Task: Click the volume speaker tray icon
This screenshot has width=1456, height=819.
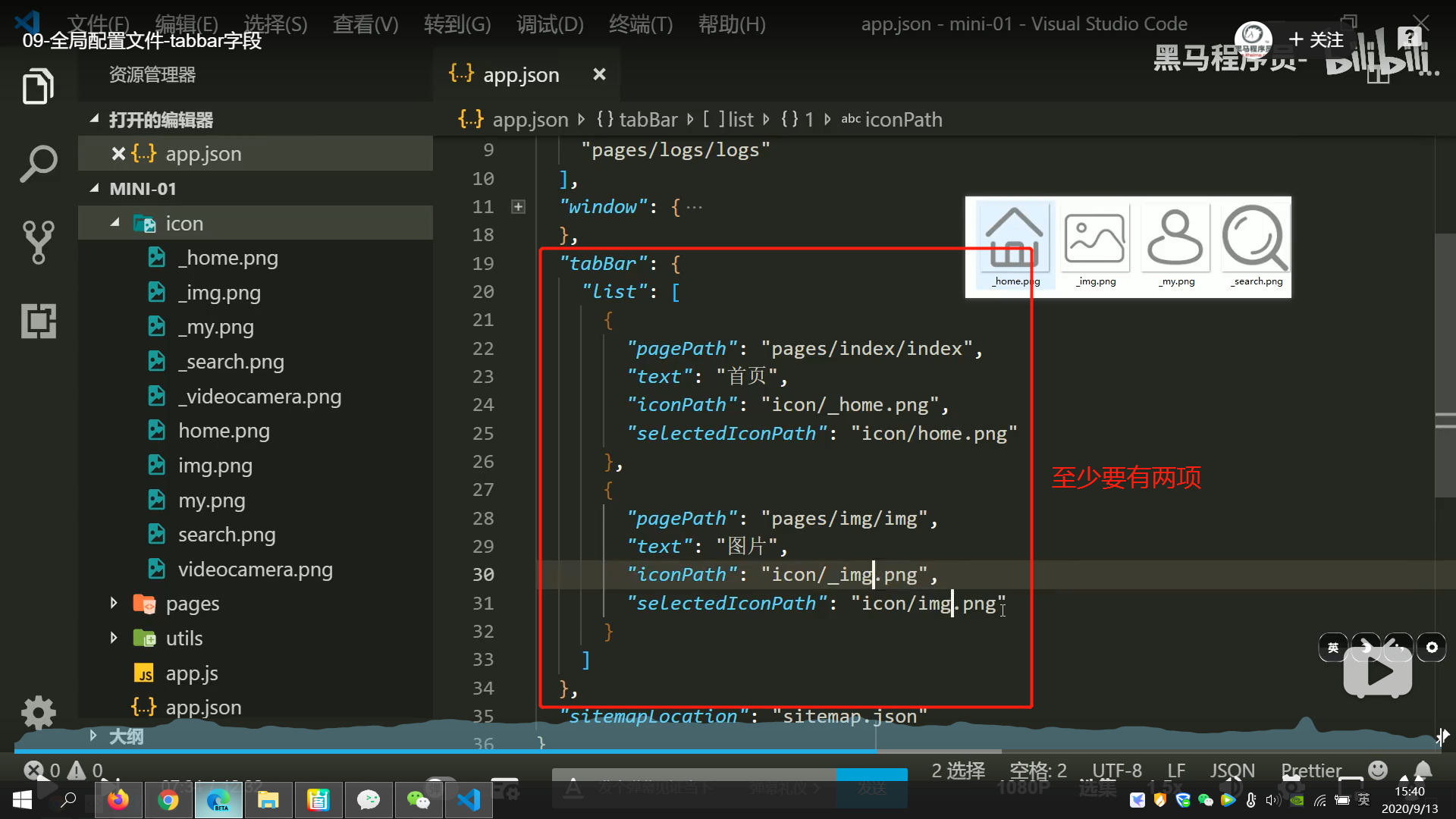Action: point(1273,800)
